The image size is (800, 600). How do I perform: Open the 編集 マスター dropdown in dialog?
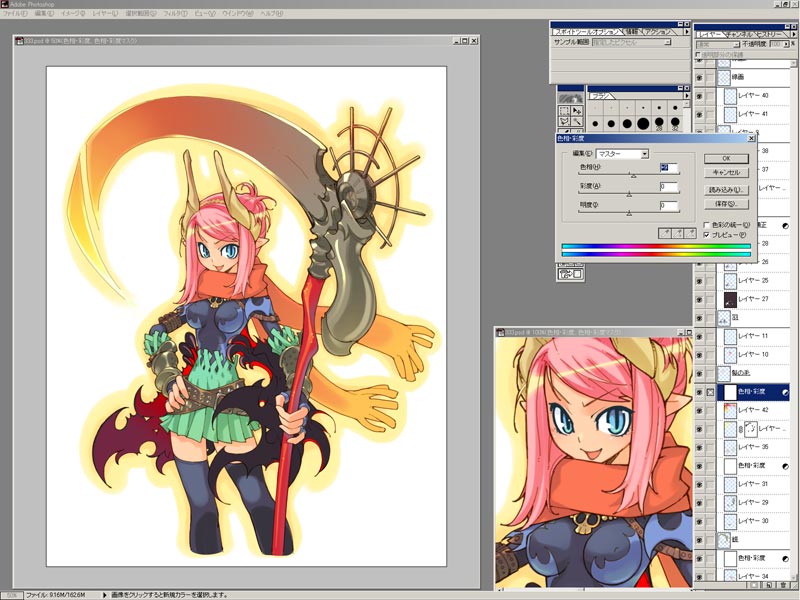[622, 154]
